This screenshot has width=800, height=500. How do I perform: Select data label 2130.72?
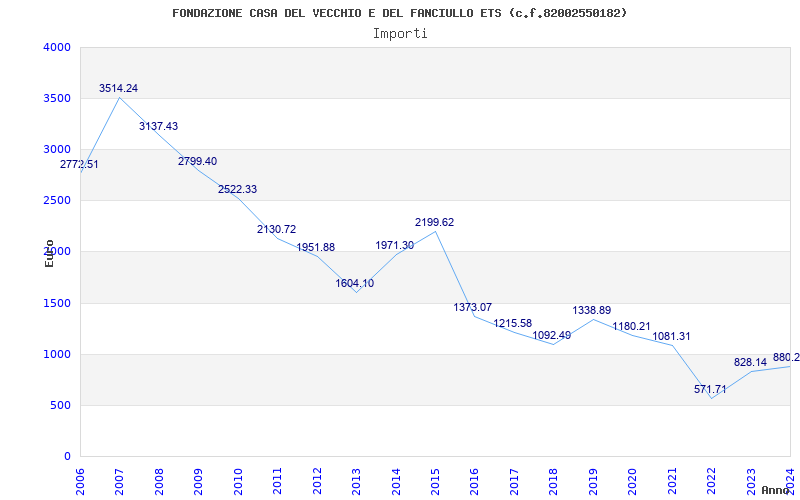(x=277, y=229)
